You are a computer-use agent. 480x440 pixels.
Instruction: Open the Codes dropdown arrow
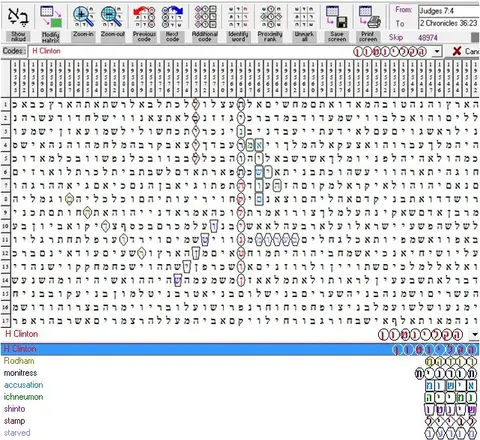(437, 52)
